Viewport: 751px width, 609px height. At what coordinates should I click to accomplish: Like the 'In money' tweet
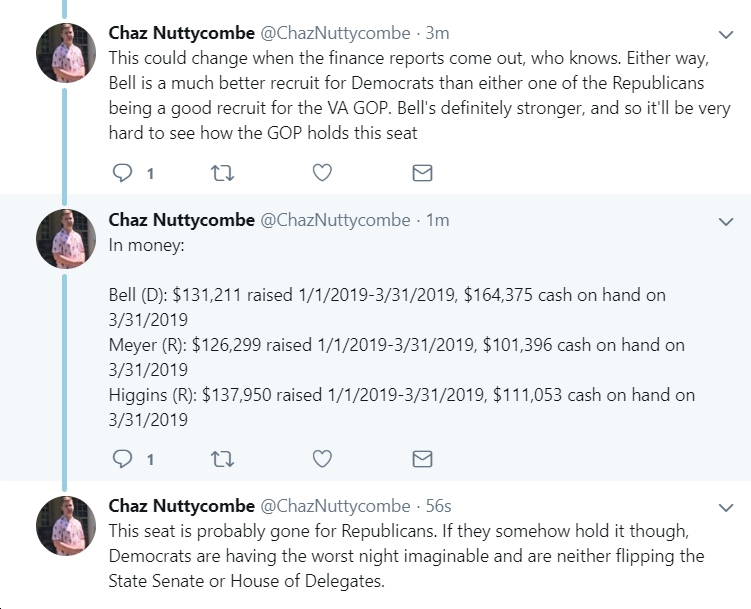pos(322,459)
